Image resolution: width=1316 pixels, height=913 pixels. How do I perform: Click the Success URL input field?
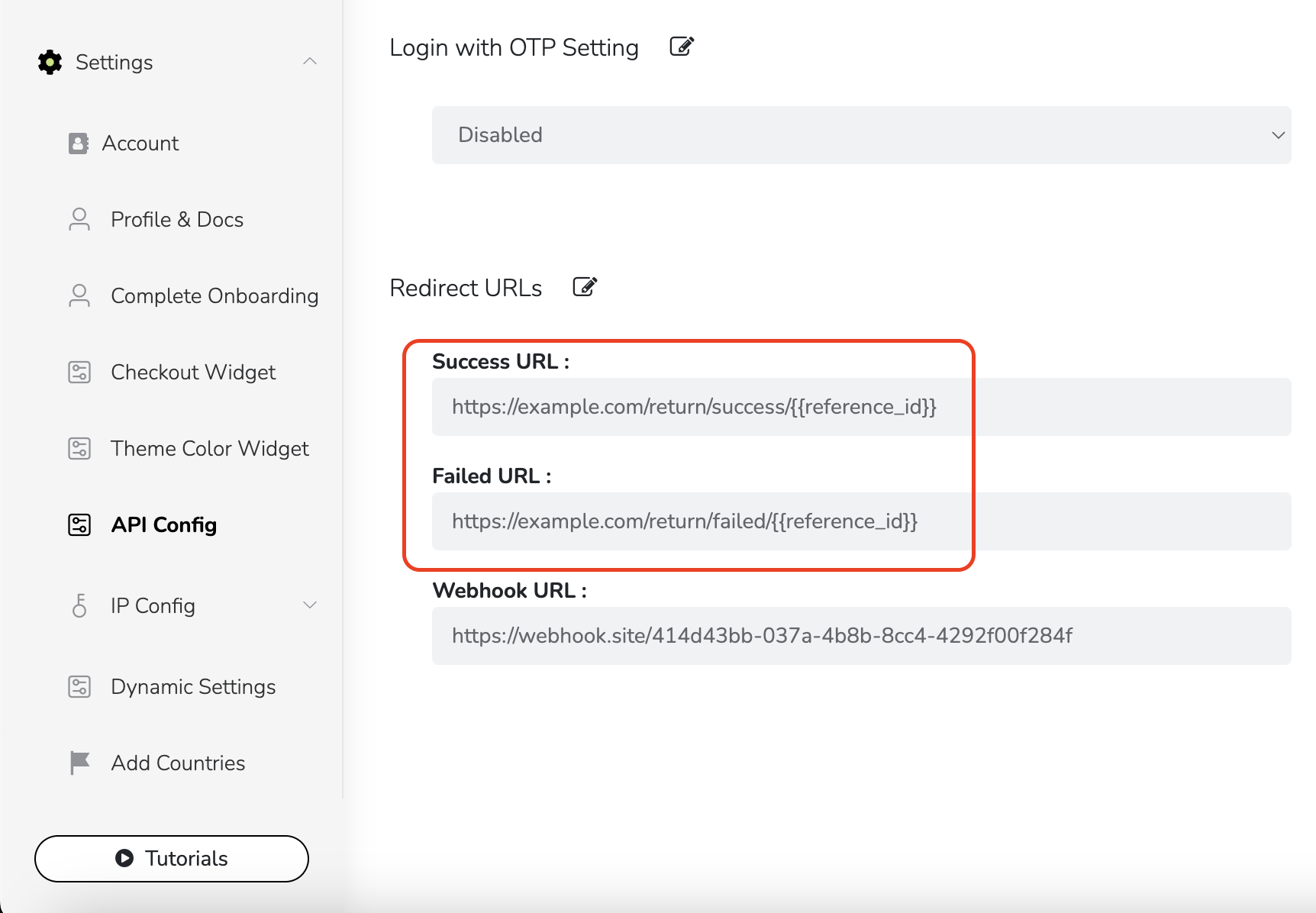click(861, 407)
